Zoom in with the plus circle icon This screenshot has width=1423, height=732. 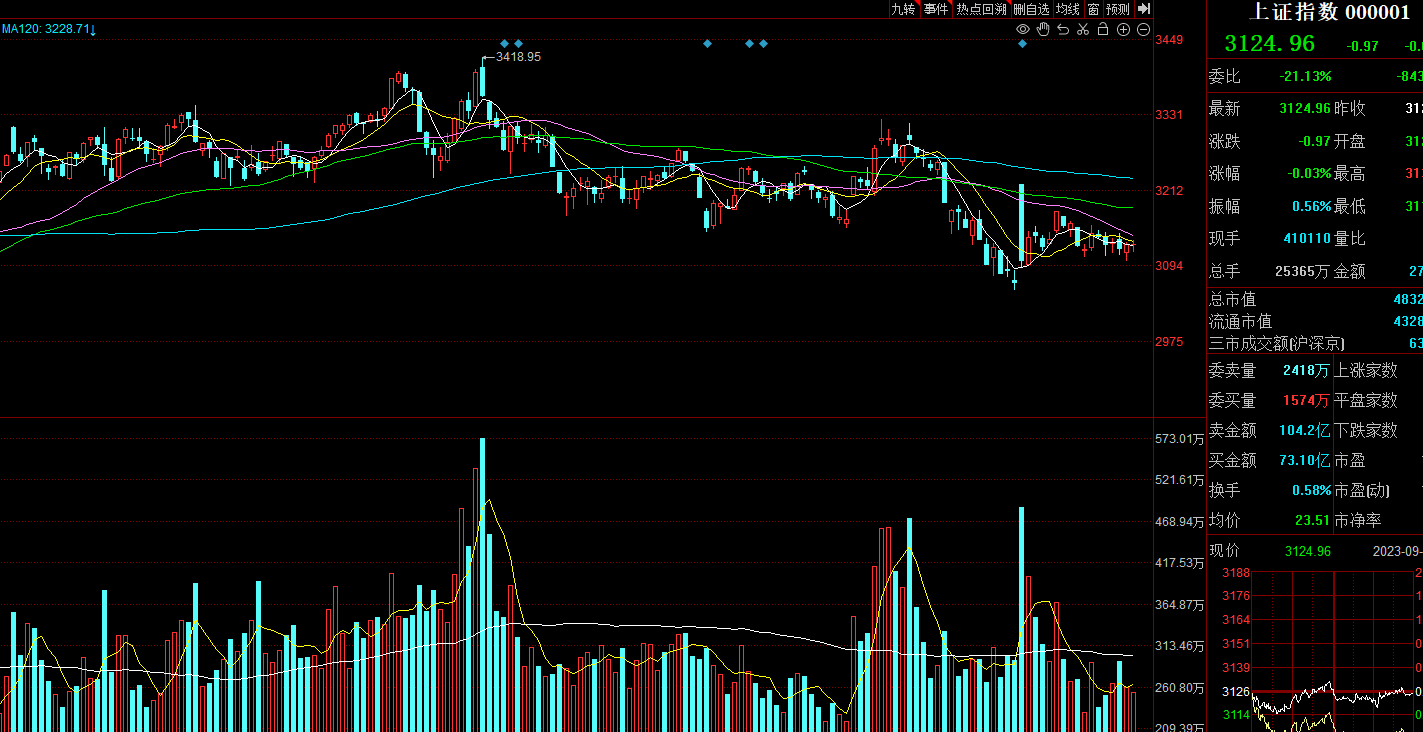(1123, 30)
